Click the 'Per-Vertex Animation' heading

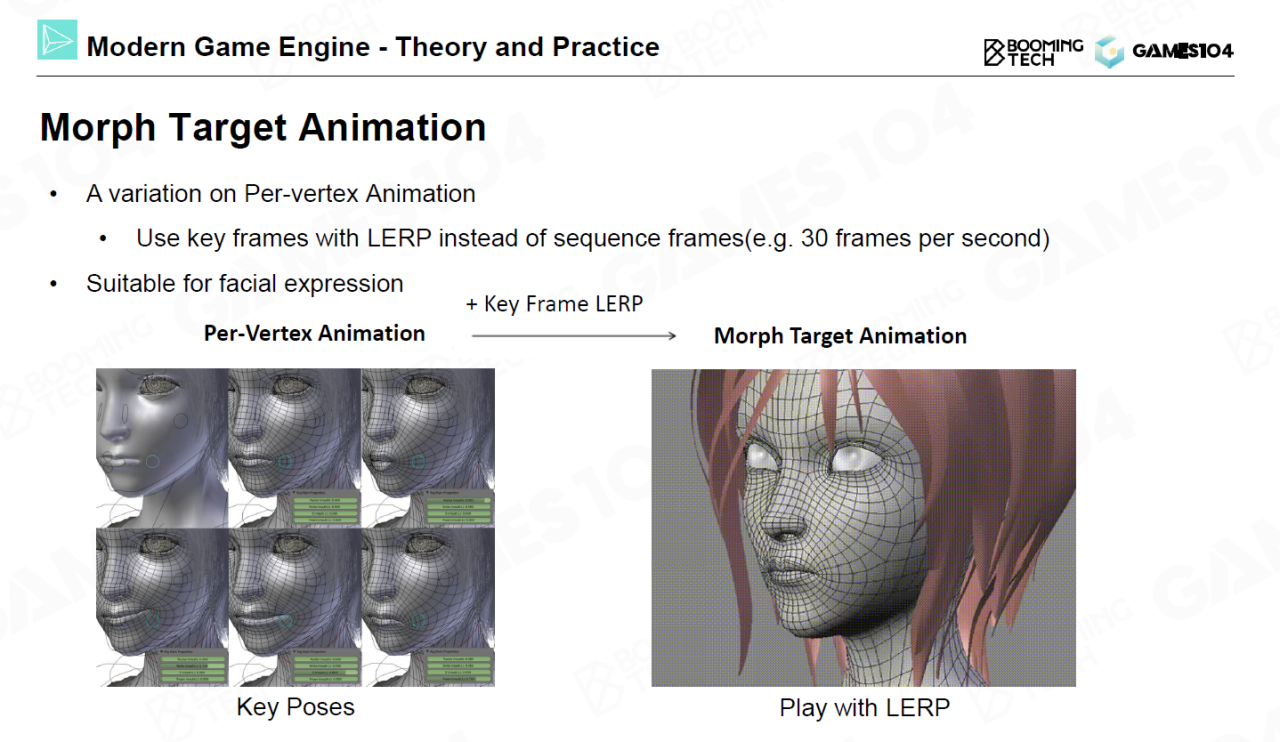click(314, 333)
